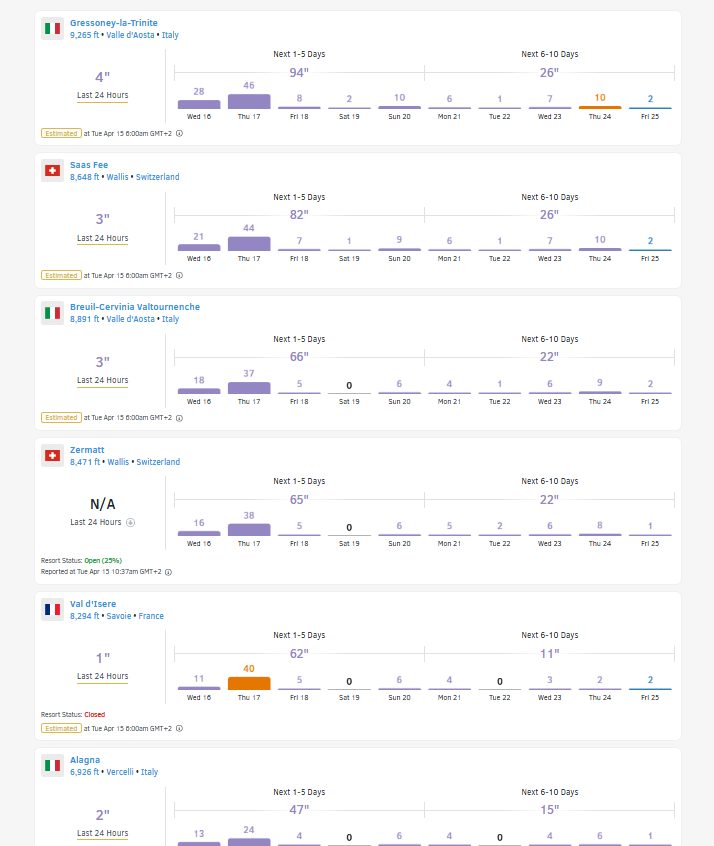The height and width of the screenshot is (846, 714).
Task: Open the Breuil-Cervinia Valtournenche resort page
Action: tap(134, 307)
